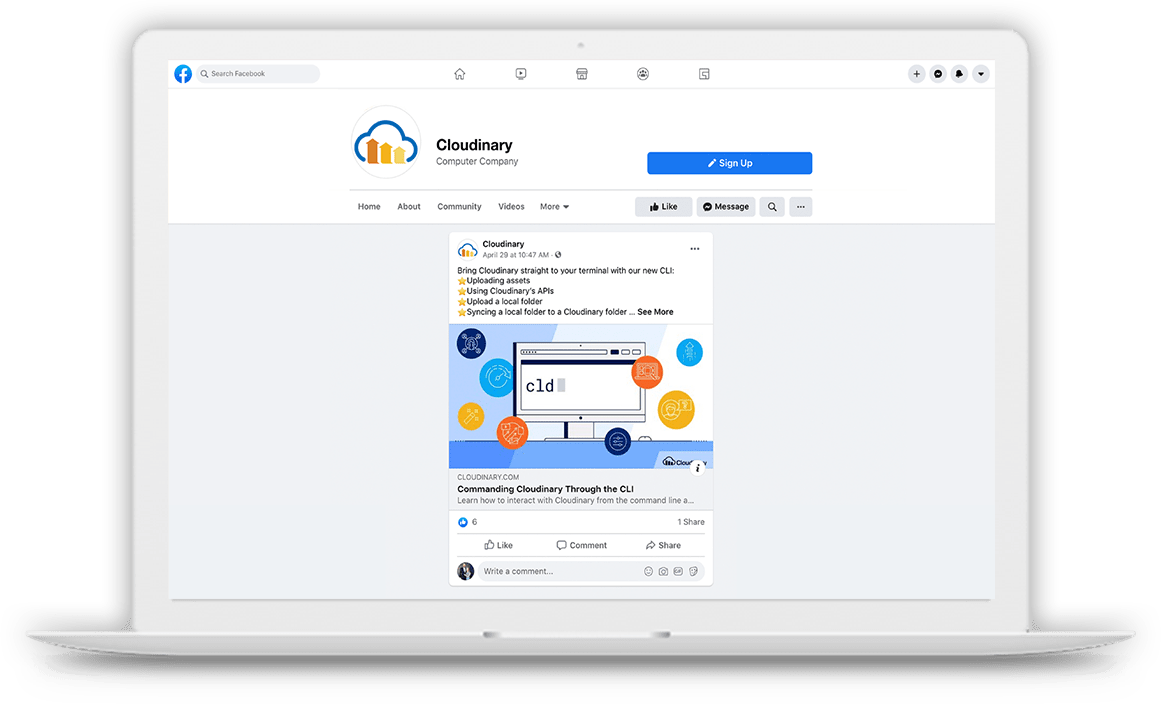Viewport: 1161px width, 704px height.
Task: Attach a photo to the comment
Action: pyautogui.click(x=663, y=571)
